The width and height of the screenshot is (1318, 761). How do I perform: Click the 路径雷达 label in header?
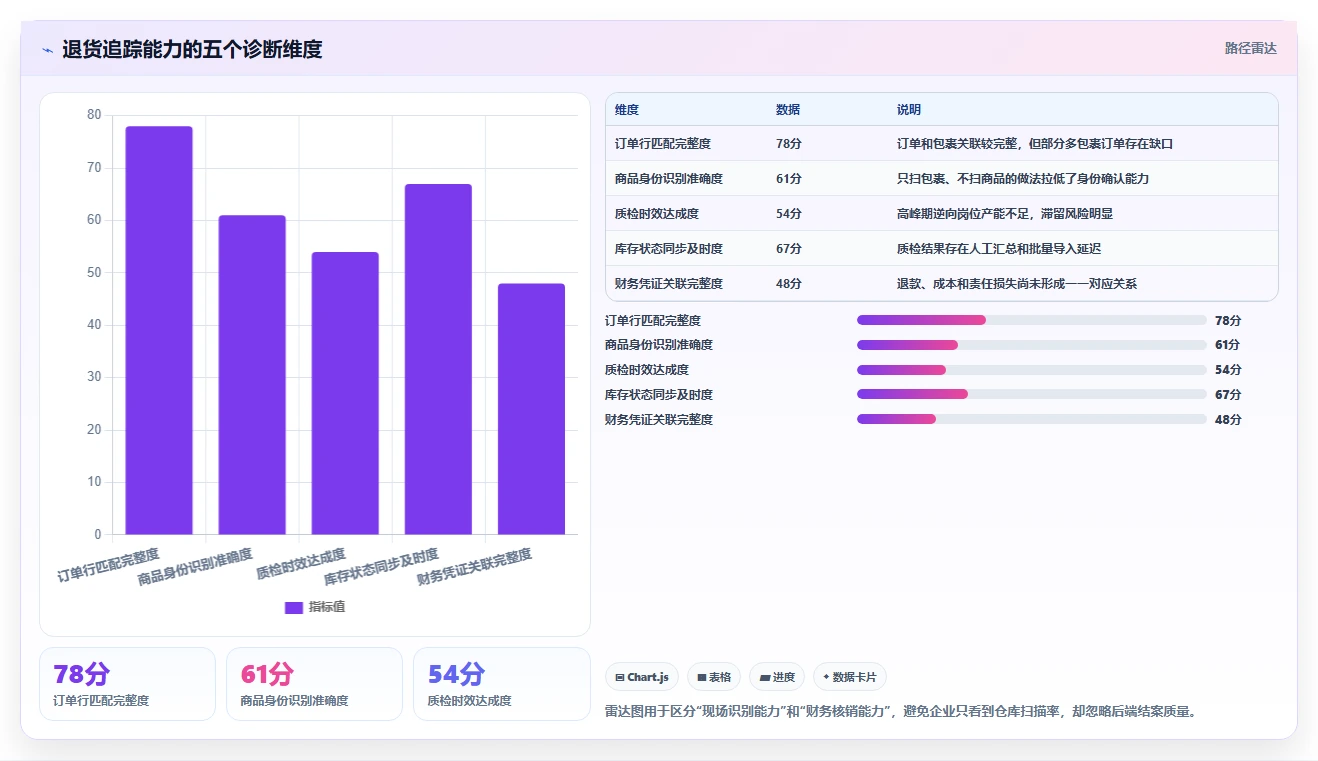[1251, 48]
